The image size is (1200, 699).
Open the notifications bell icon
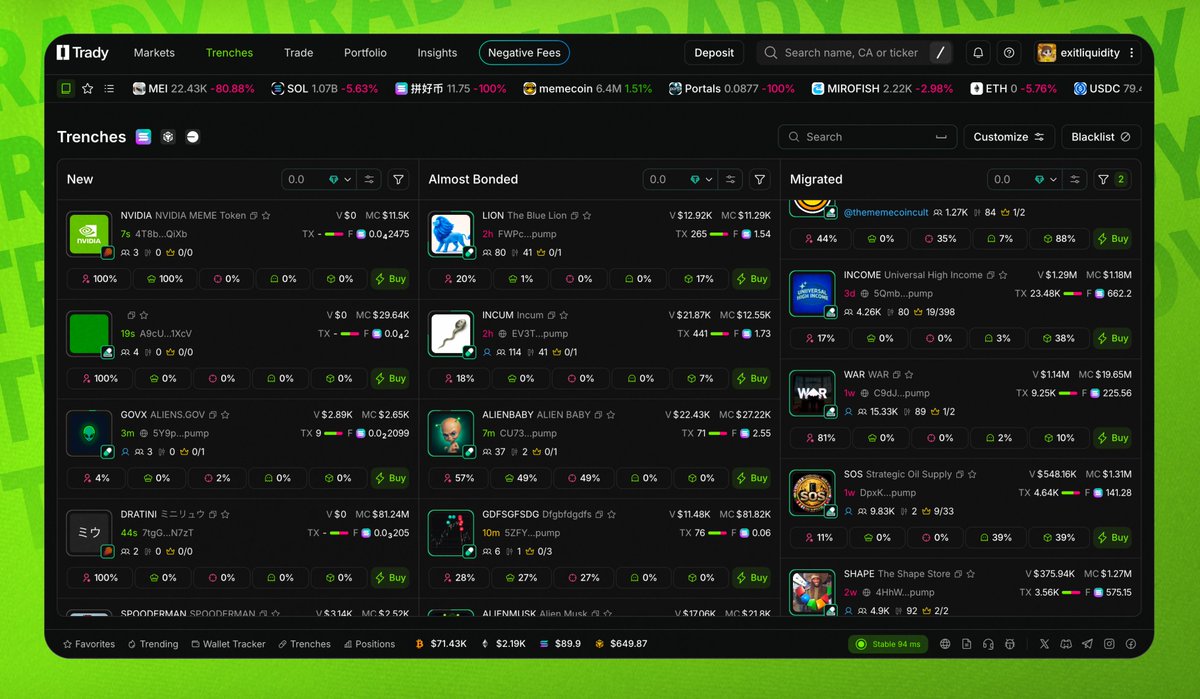978,53
